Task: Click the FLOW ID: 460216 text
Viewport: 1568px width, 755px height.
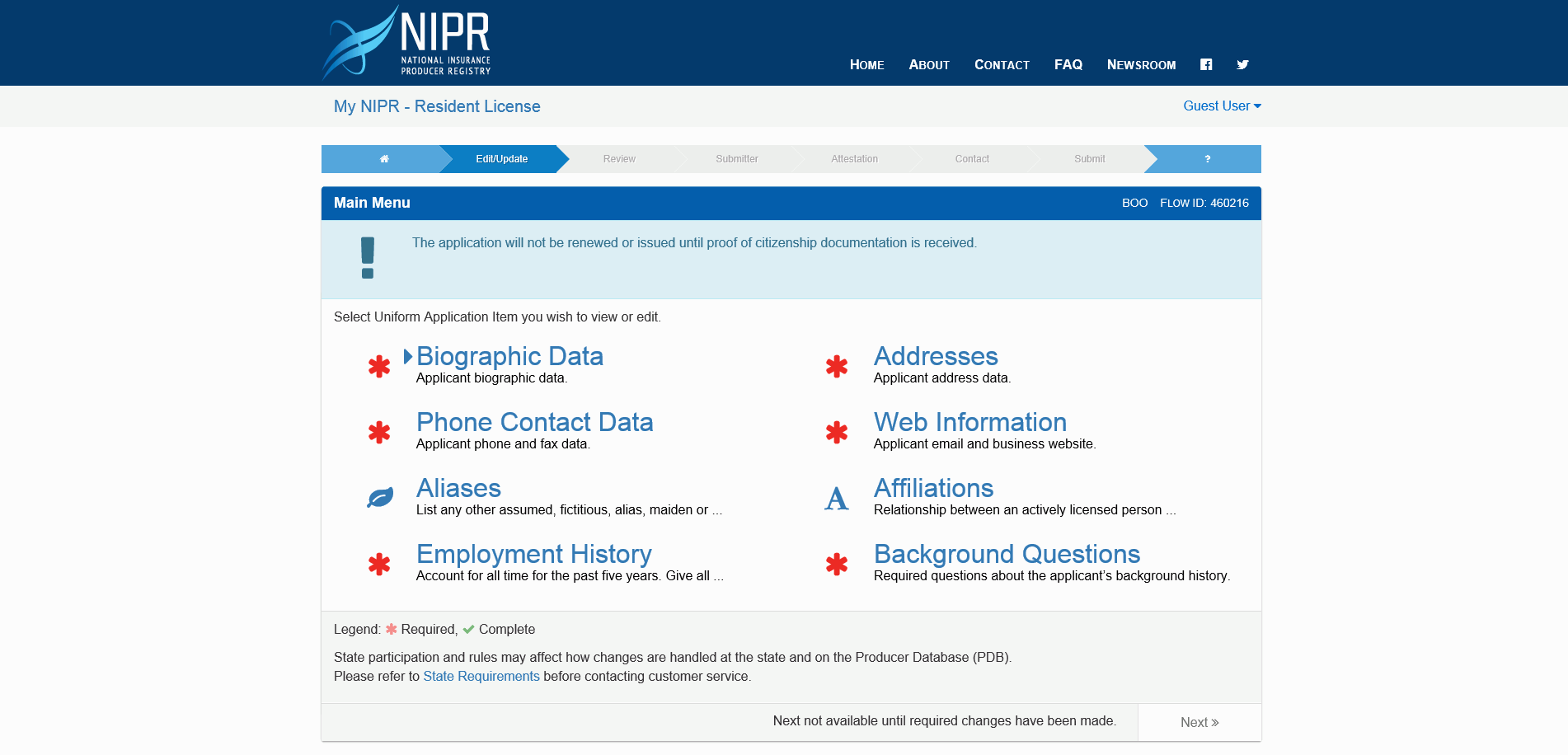Action: tap(1204, 203)
